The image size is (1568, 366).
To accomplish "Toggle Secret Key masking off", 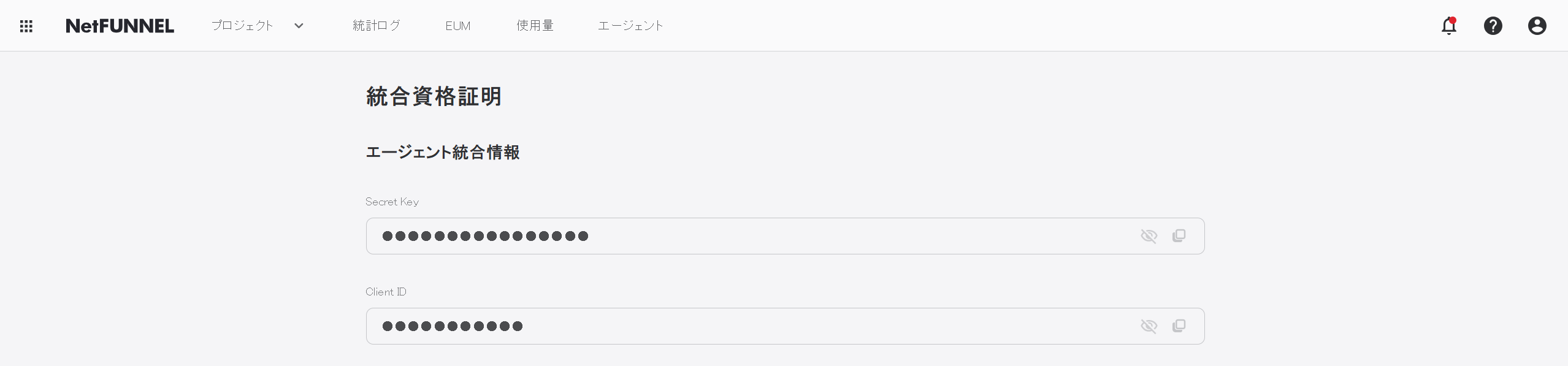I will (1150, 235).
